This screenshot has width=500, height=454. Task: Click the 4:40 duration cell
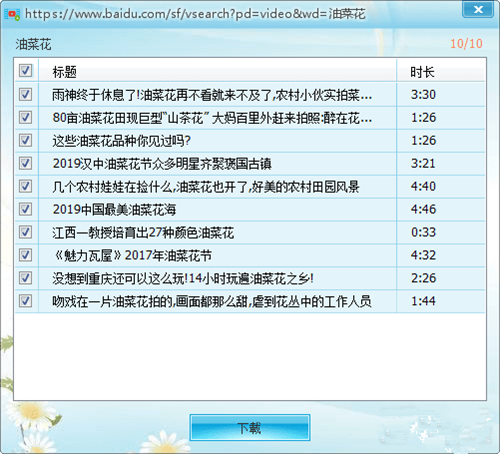tap(423, 186)
